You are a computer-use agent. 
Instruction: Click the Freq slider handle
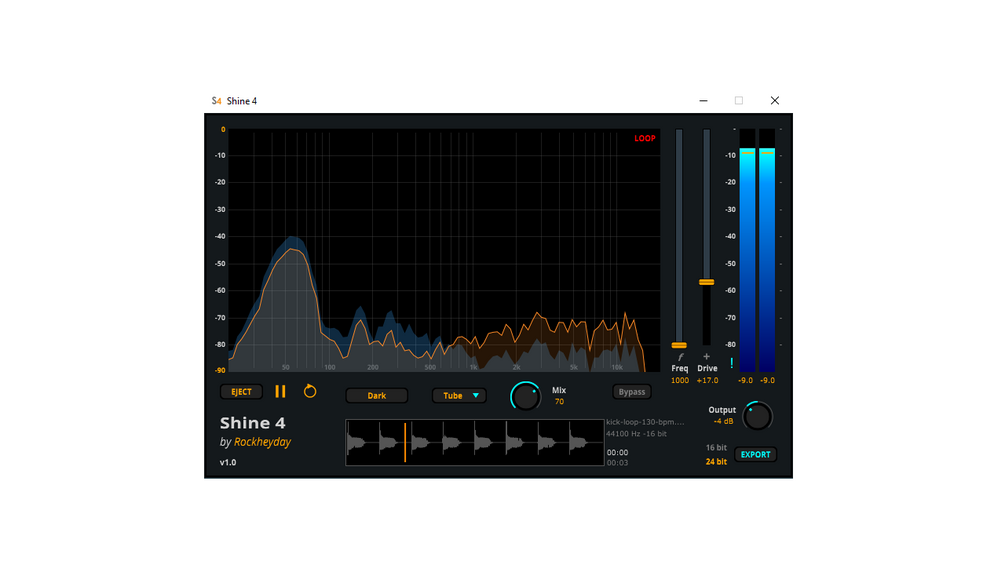679,345
